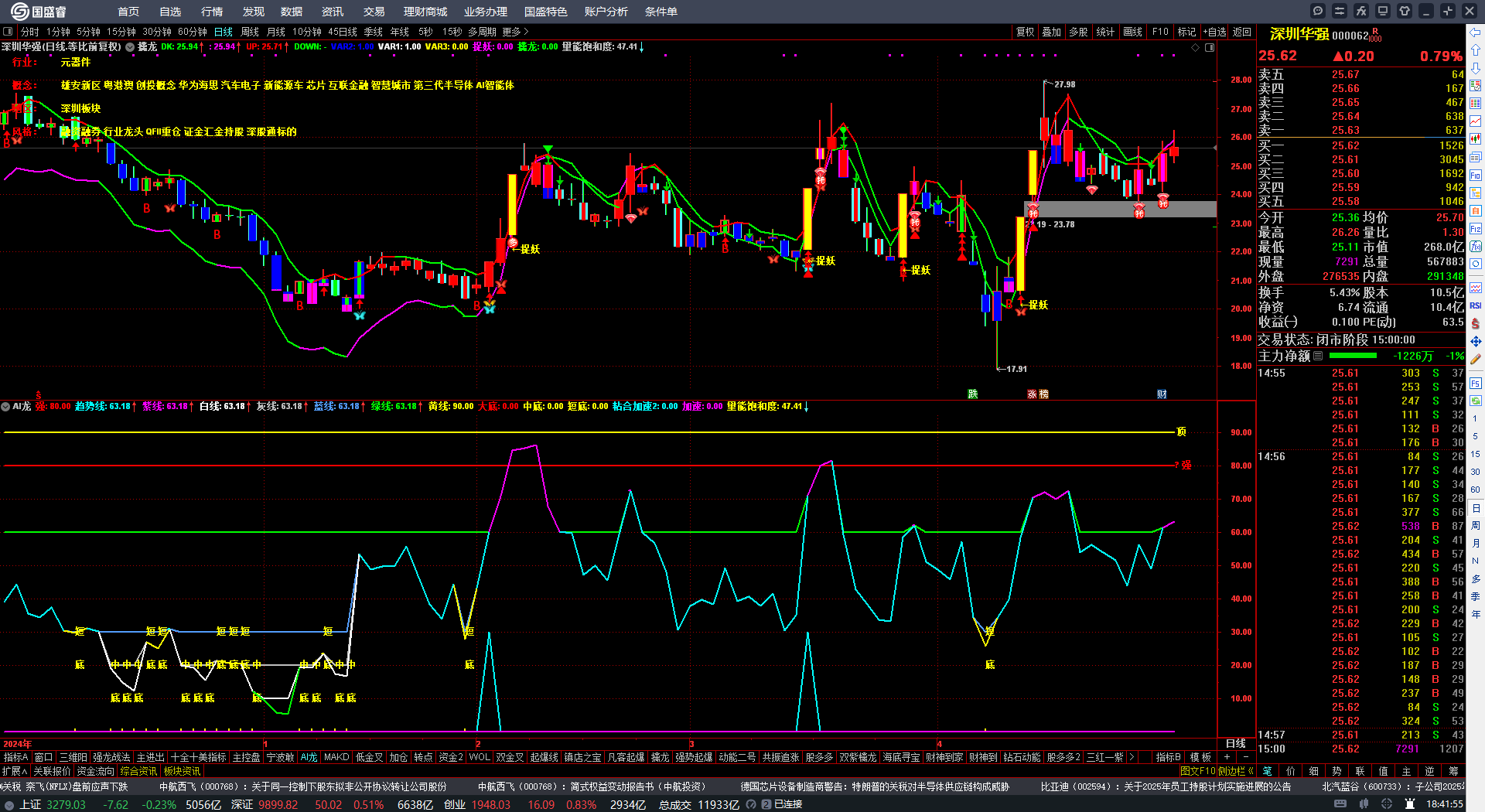Select the pencil drawing tool in sidebar
Screen dimensions: 1485x812
[1476, 359]
